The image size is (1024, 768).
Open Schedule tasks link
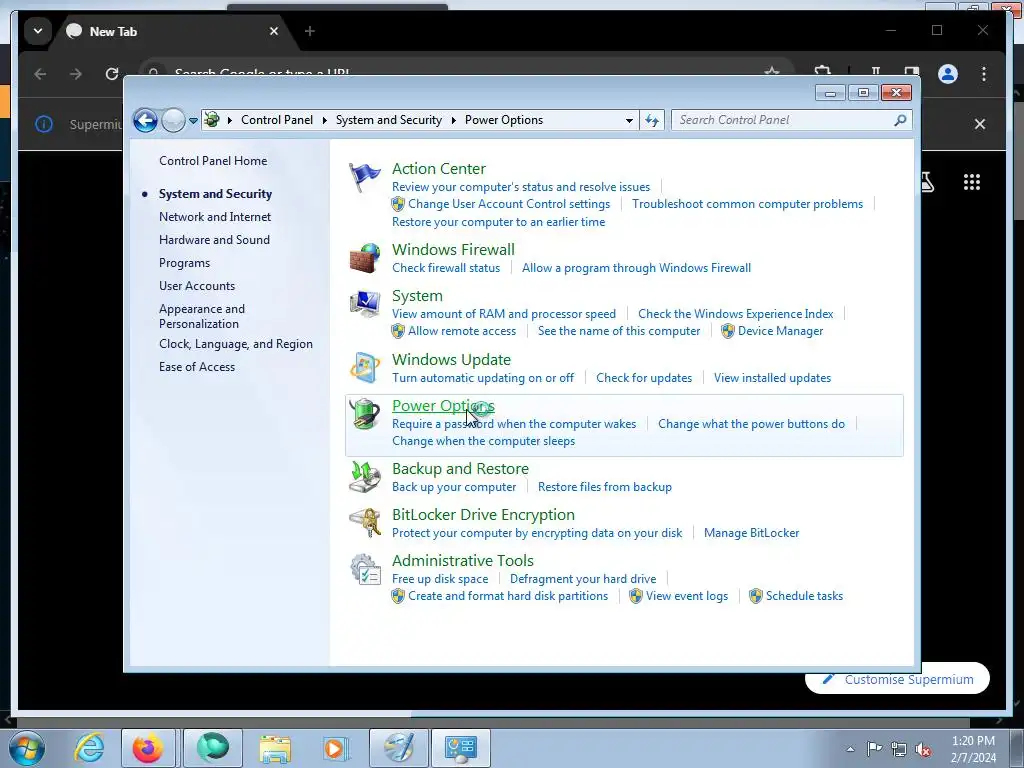tap(804, 596)
